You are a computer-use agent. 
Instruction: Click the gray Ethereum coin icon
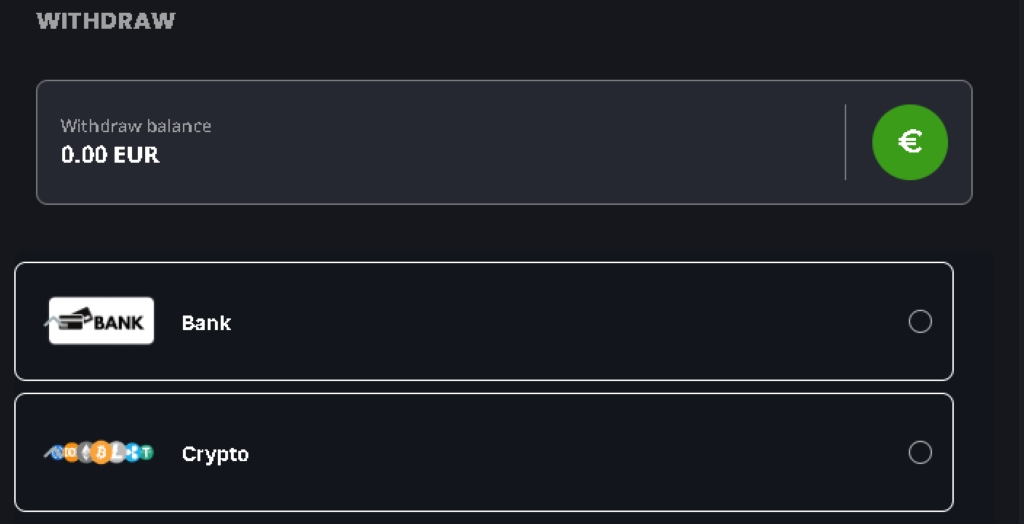point(86,454)
